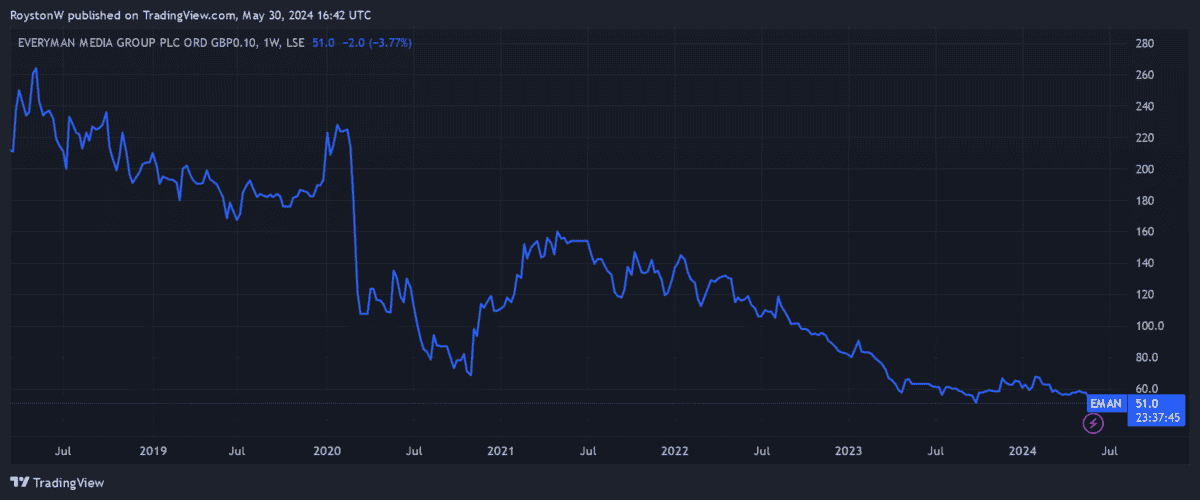Click the 2023 label on time axis
This screenshot has height=500, width=1200.
tap(849, 451)
